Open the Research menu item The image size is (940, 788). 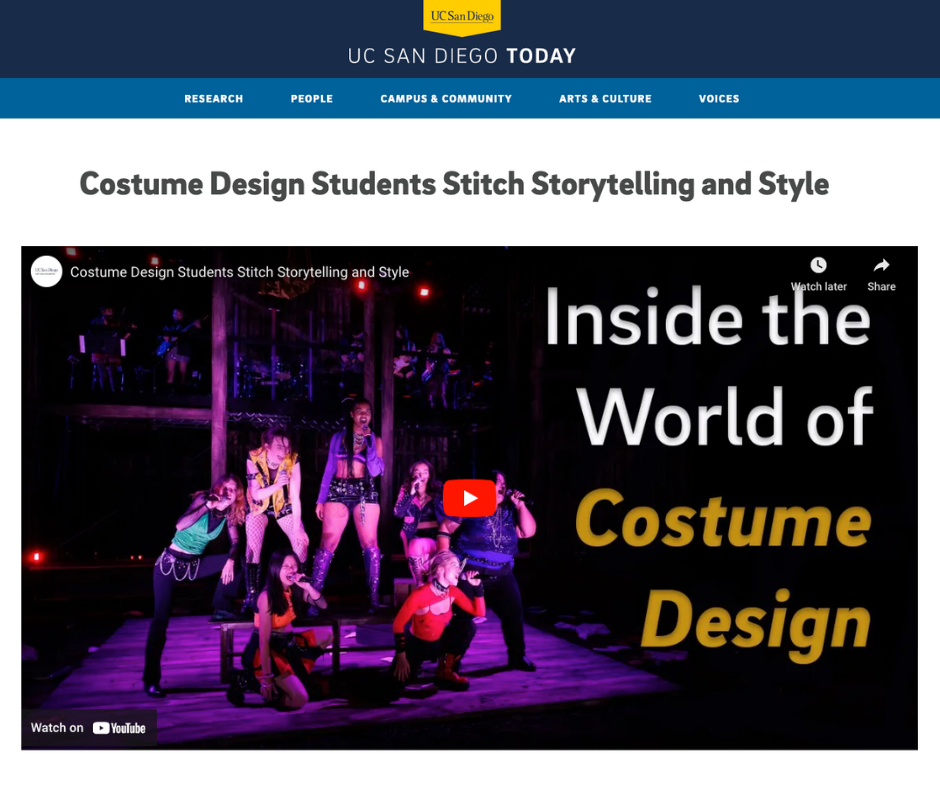point(213,98)
